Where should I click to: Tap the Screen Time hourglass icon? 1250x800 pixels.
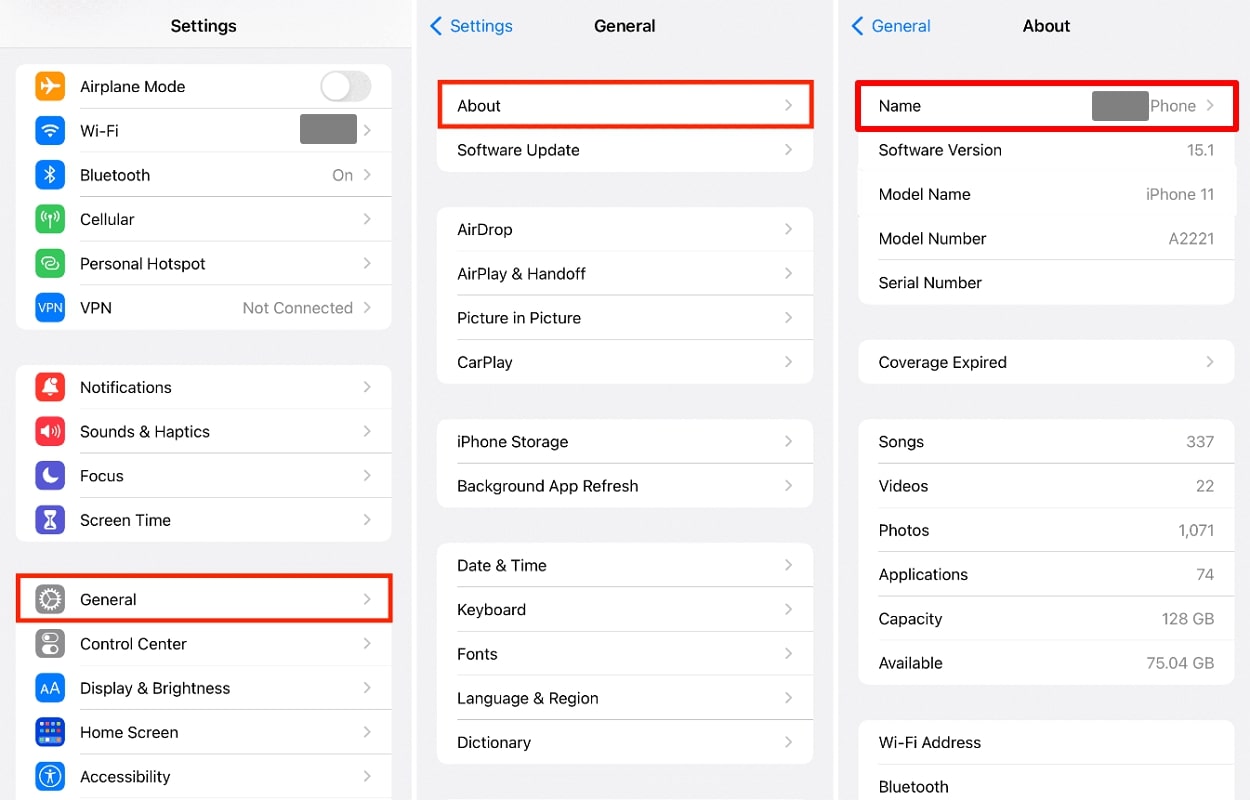coord(50,520)
